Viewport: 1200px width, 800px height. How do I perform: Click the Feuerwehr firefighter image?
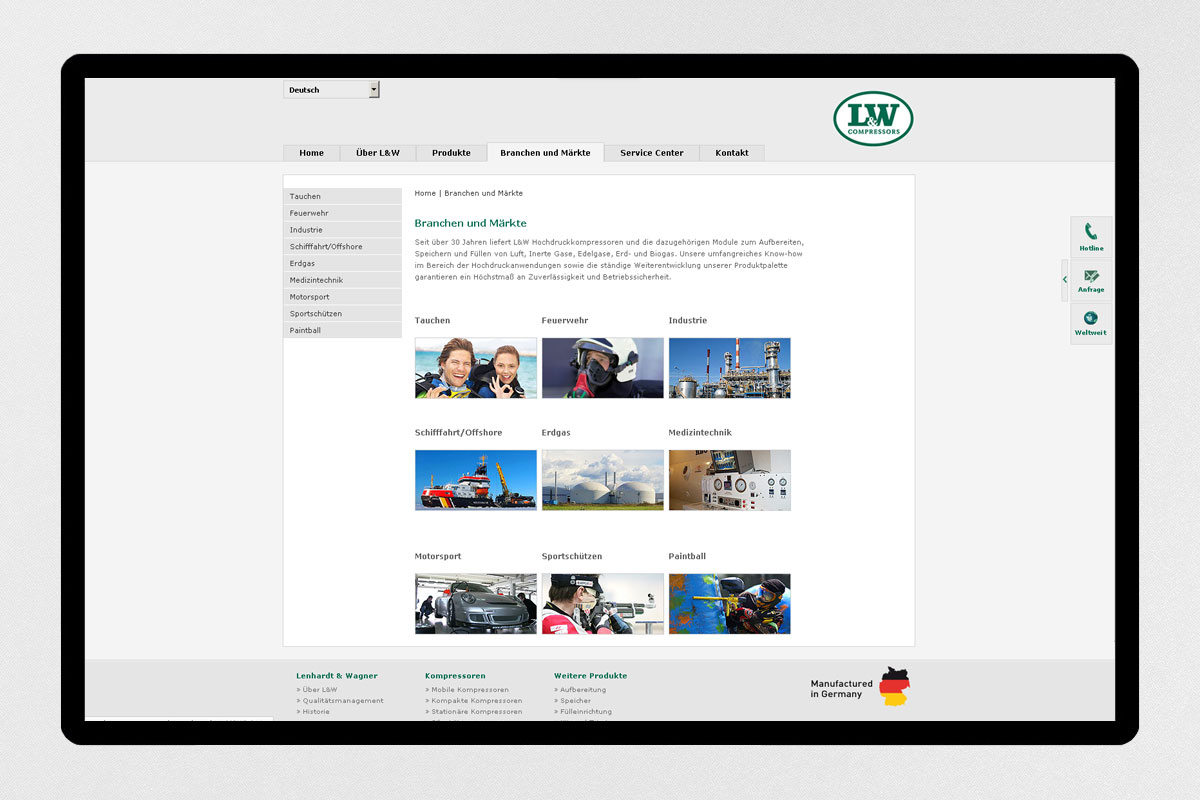602,368
